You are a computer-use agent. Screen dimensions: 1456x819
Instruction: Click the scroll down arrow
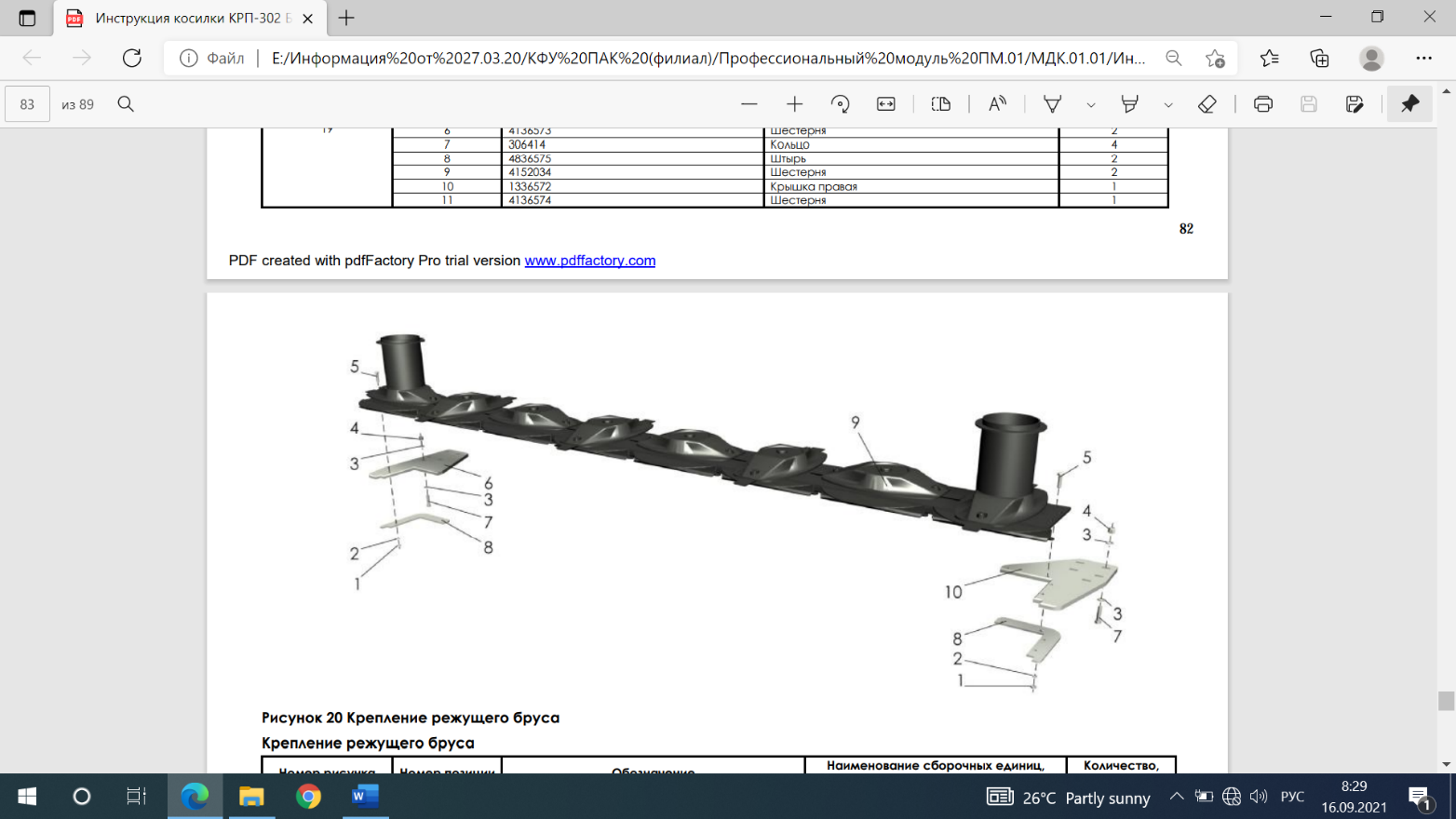pyautogui.click(x=1446, y=764)
